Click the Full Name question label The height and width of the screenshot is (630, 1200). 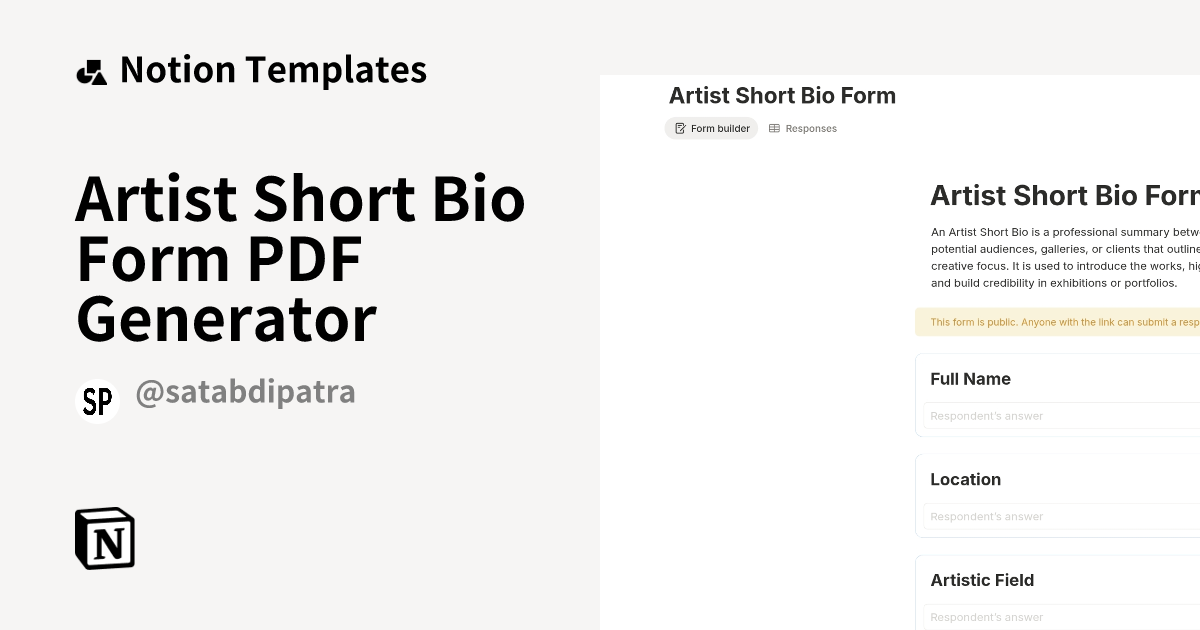(970, 378)
